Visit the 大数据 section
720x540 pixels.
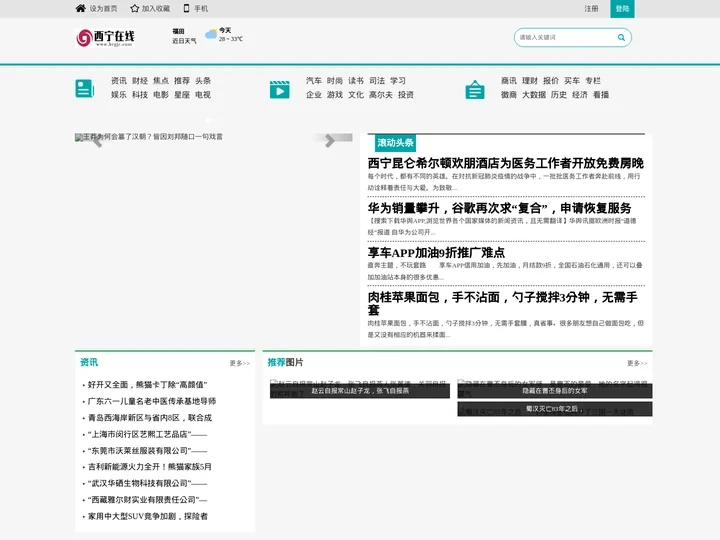click(x=534, y=95)
